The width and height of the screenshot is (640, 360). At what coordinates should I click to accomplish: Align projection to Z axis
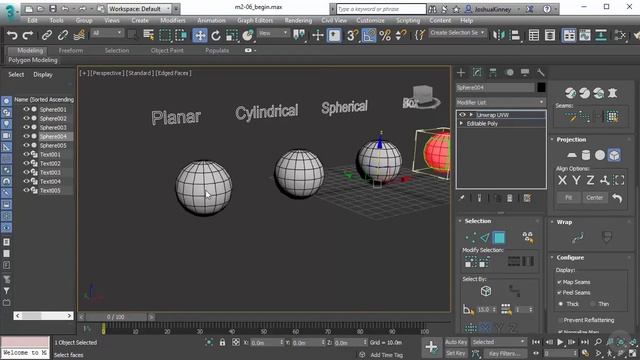pyautogui.click(x=590, y=180)
